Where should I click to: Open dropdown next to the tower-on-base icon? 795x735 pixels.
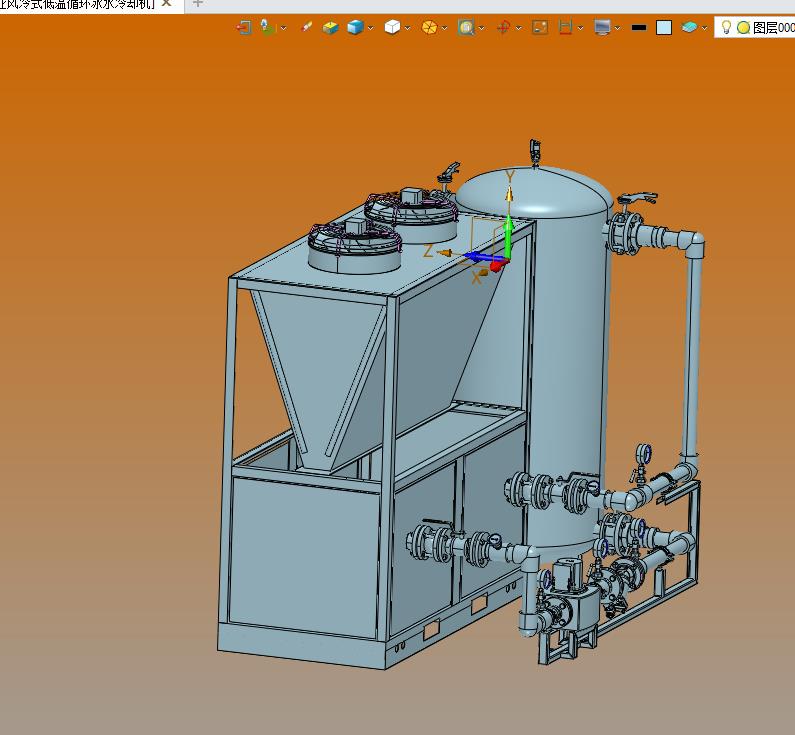[283, 28]
